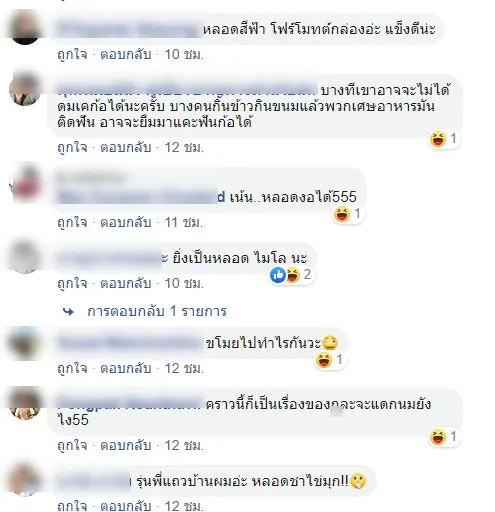Like the 'หลอดสีฟ้า' comment via 'ถูกใจ'
This screenshot has height=512, width=495.
click(72, 54)
